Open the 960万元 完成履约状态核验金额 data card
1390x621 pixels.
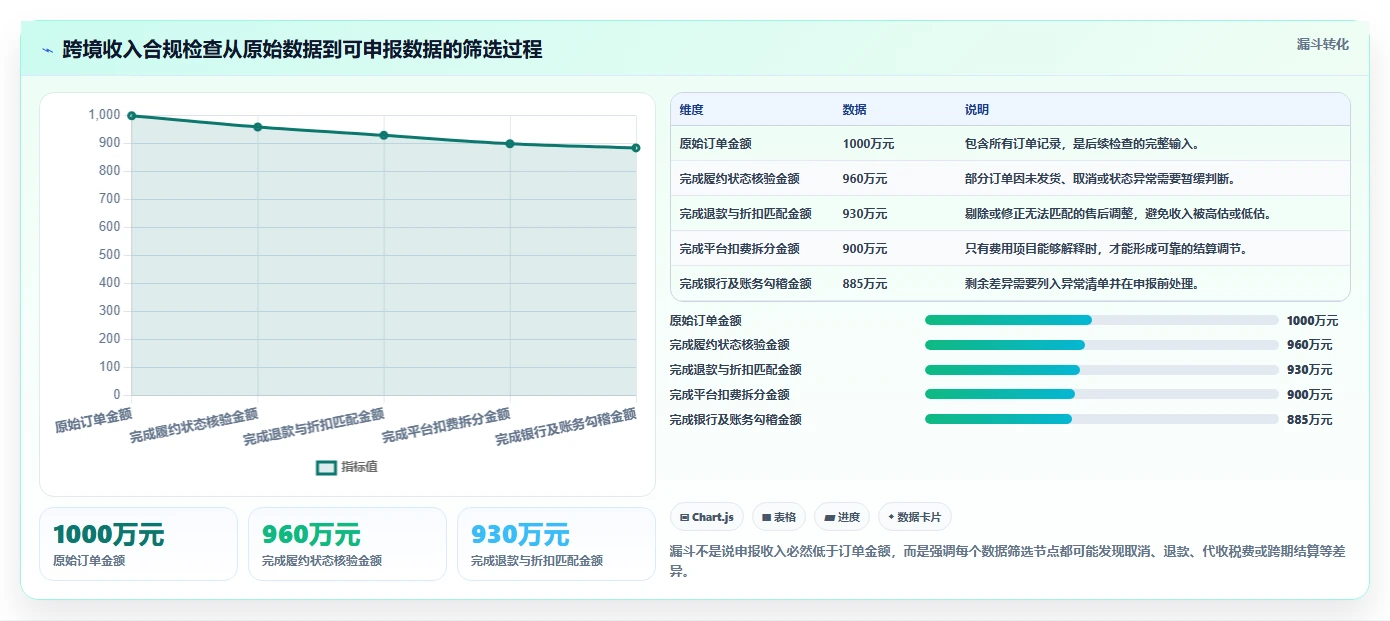[347, 544]
